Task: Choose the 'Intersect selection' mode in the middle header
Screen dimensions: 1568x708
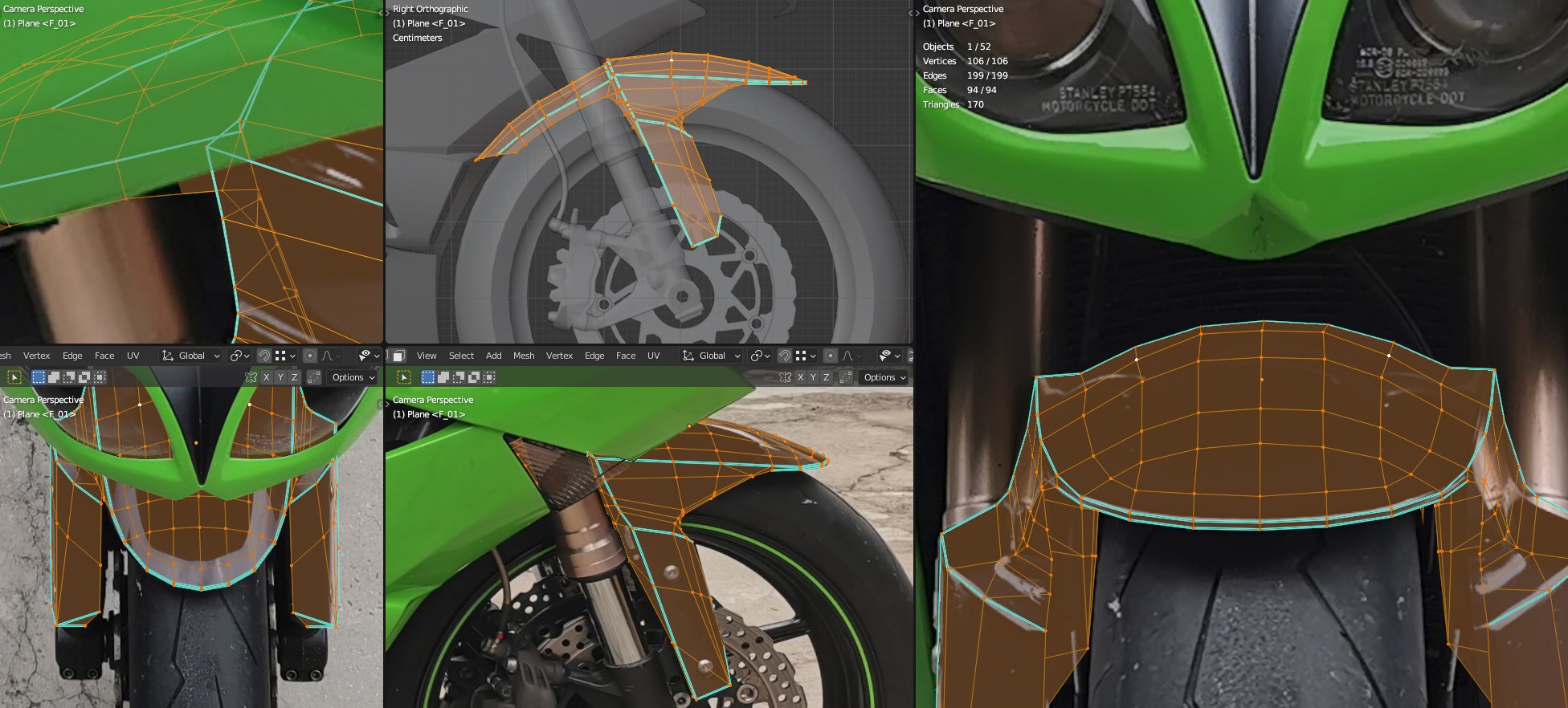Action: pos(489,376)
